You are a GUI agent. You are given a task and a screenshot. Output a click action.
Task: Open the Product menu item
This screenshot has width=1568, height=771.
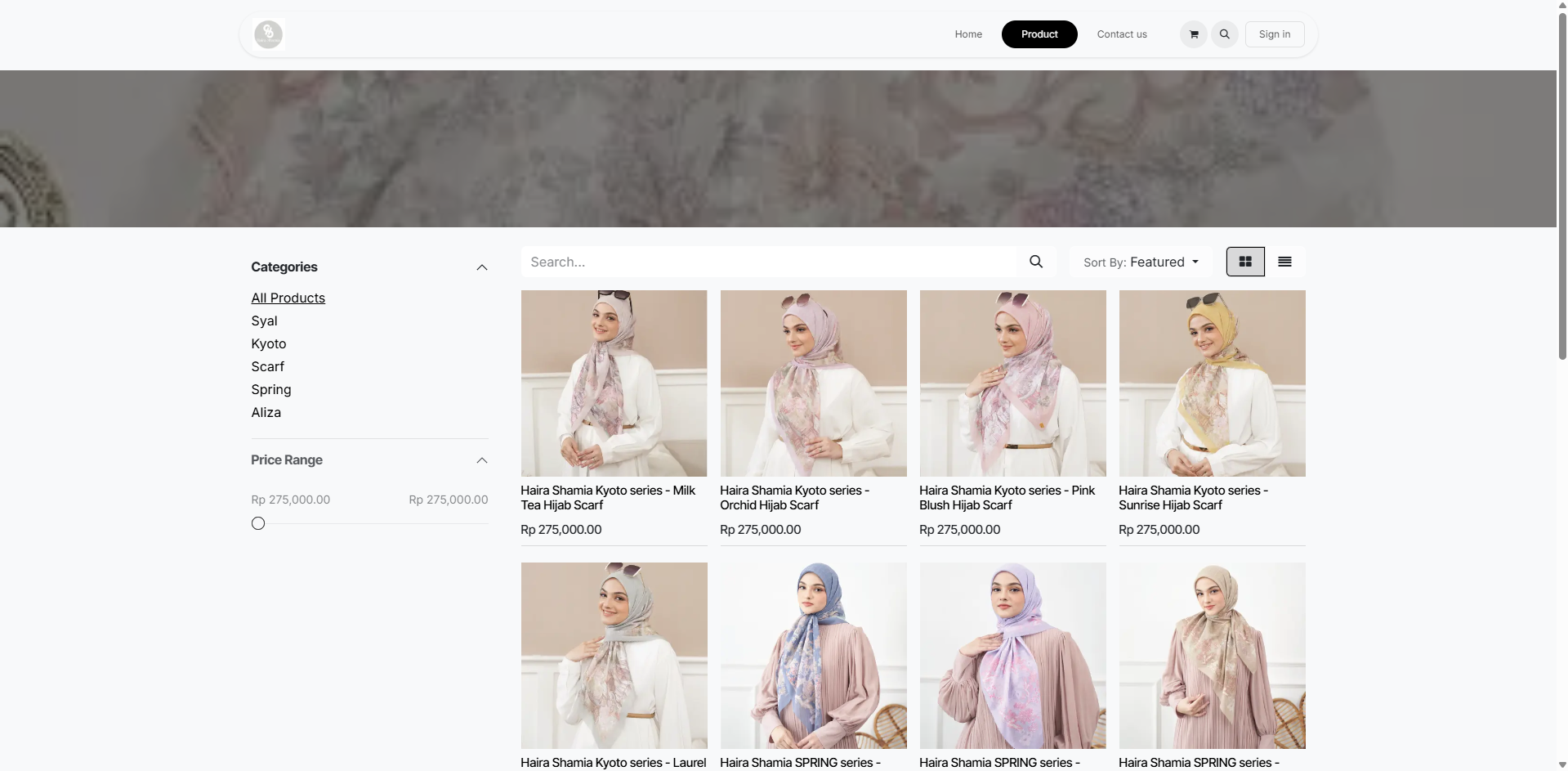[x=1039, y=34]
